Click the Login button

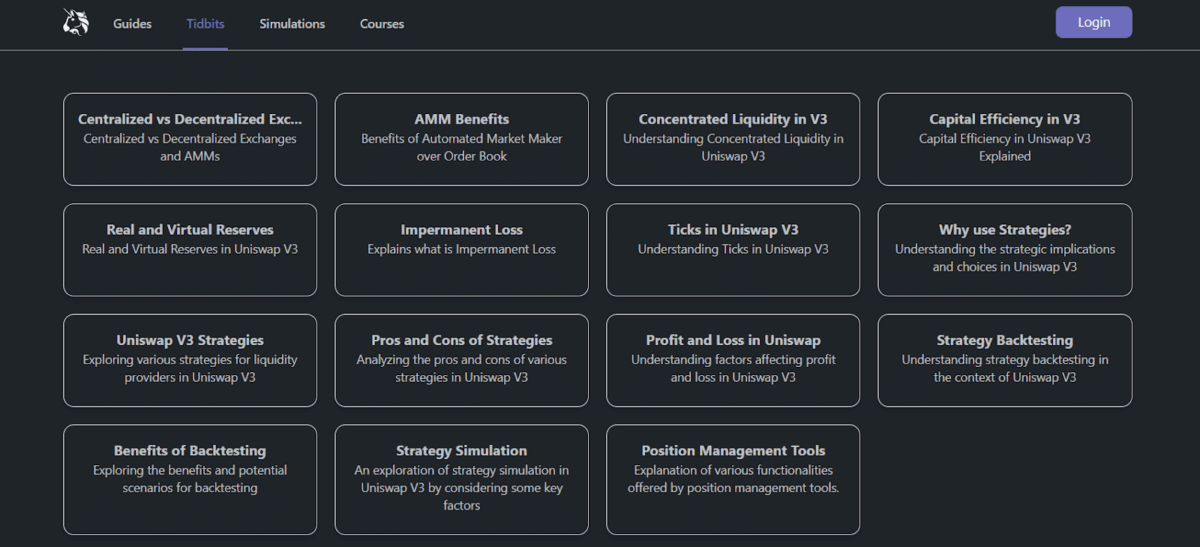click(x=1094, y=22)
